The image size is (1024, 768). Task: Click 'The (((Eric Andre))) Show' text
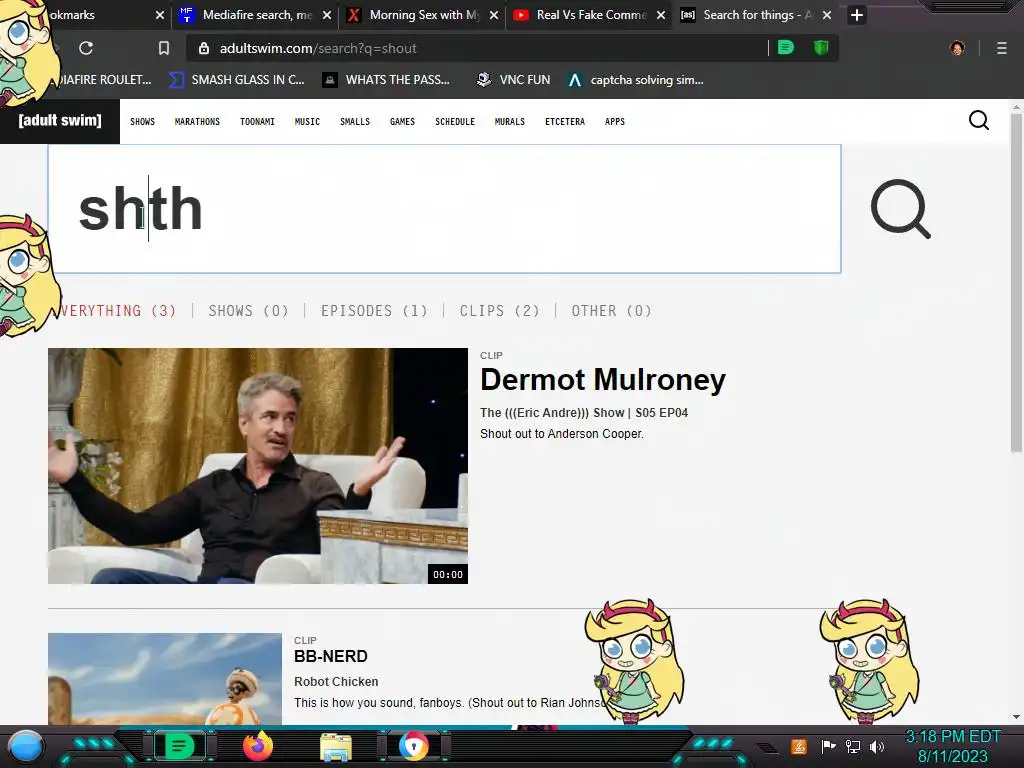point(552,413)
